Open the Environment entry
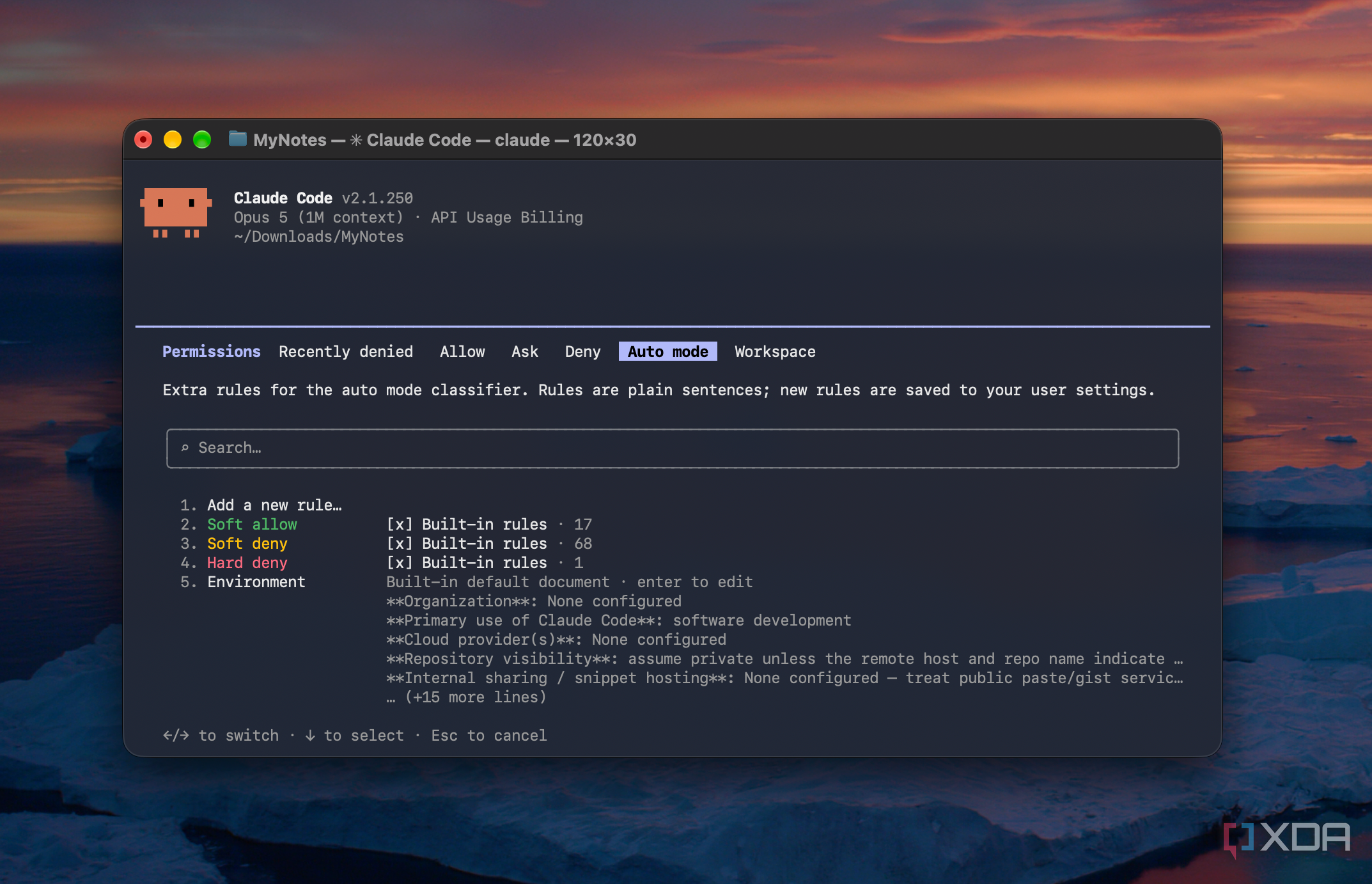 256,582
